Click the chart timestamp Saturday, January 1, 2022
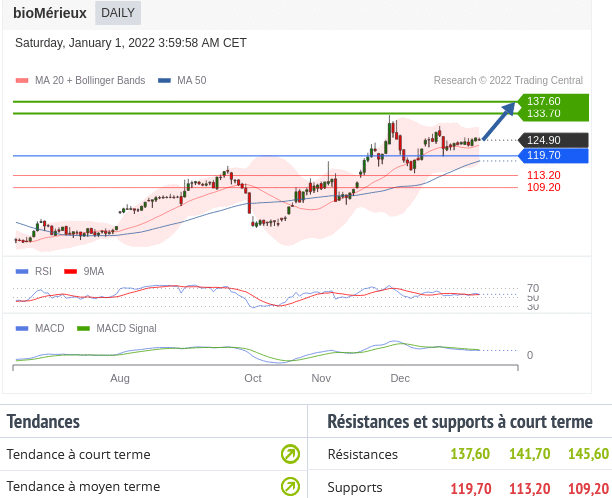This screenshot has height=498, width=612. [x=131, y=43]
